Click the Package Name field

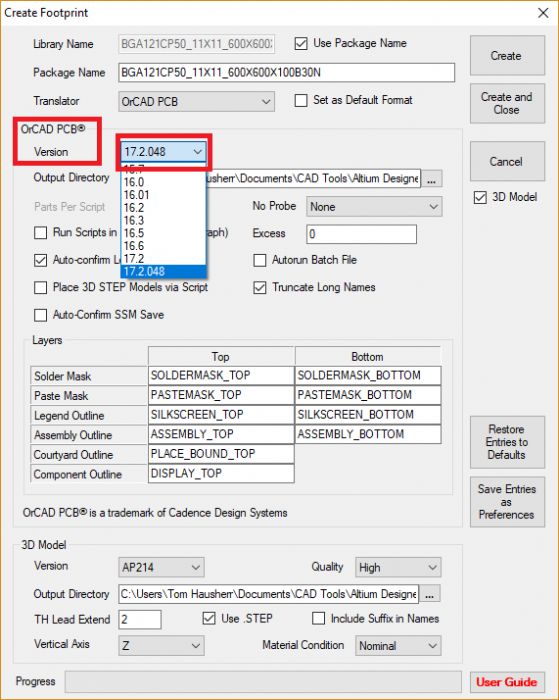pyautogui.click(x=287, y=73)
